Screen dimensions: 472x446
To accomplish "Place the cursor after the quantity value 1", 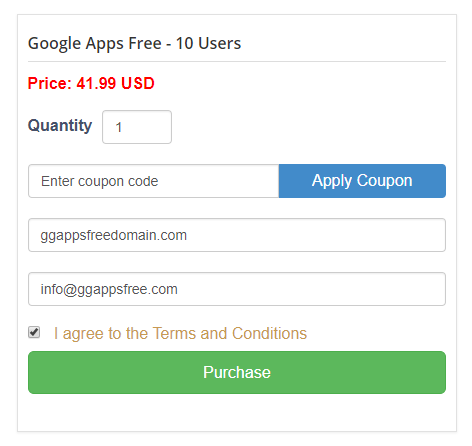I will point(123,127).
